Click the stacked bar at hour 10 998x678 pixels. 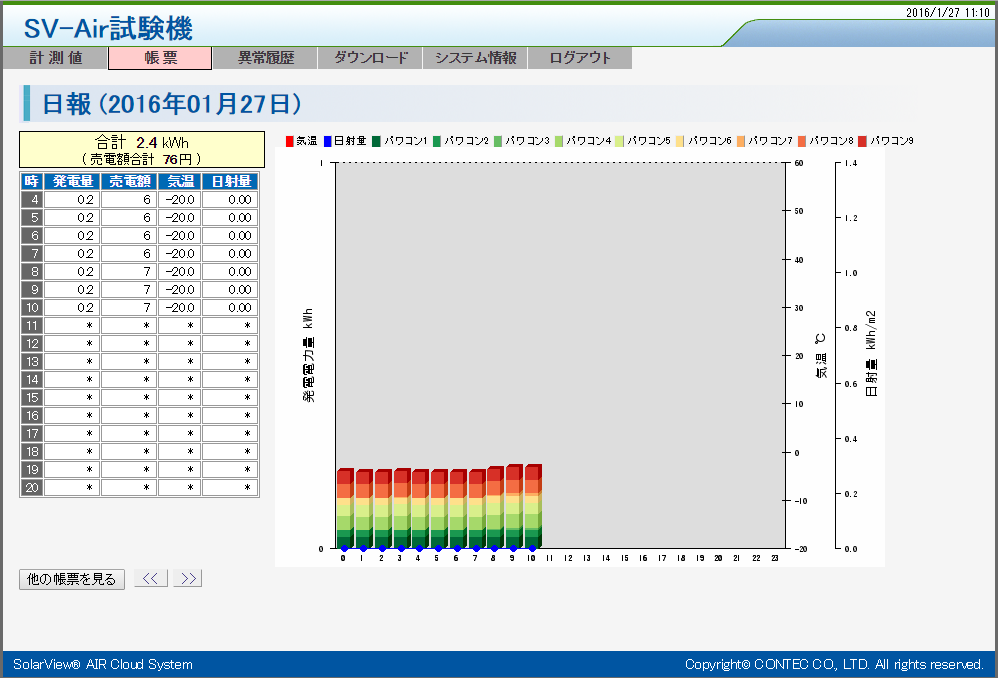pyautogui.click(x=532, y=507)
